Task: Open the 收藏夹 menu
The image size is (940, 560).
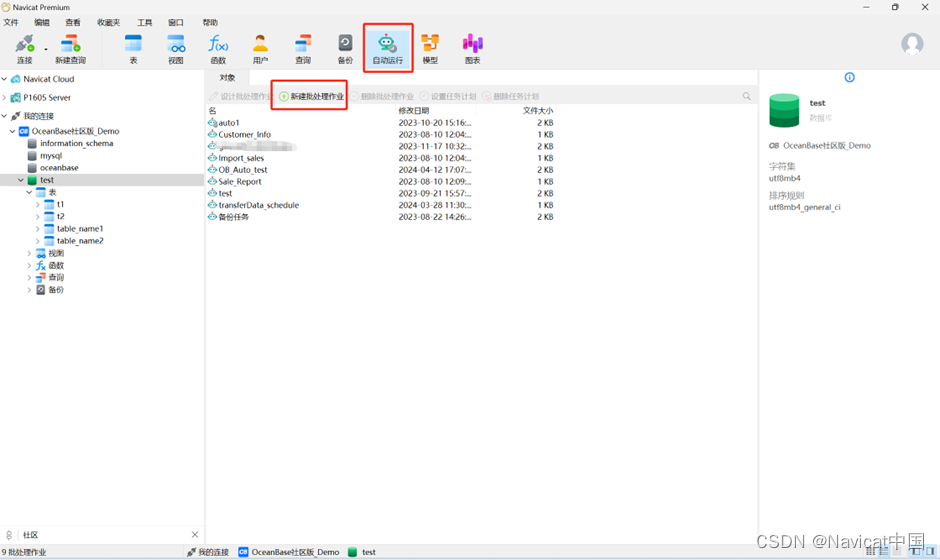Action: pyautogui.click(x=109, y=22)
